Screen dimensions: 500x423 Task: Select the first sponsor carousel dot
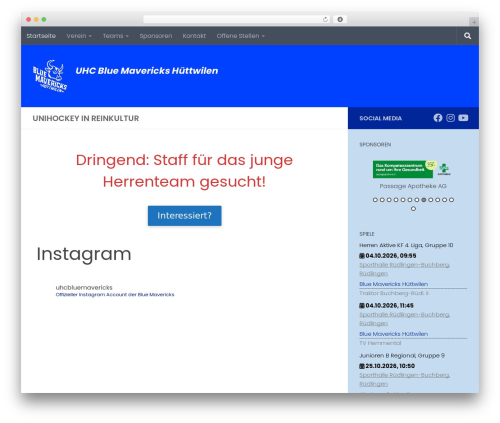pyautogui.click(x=375, y=200)
